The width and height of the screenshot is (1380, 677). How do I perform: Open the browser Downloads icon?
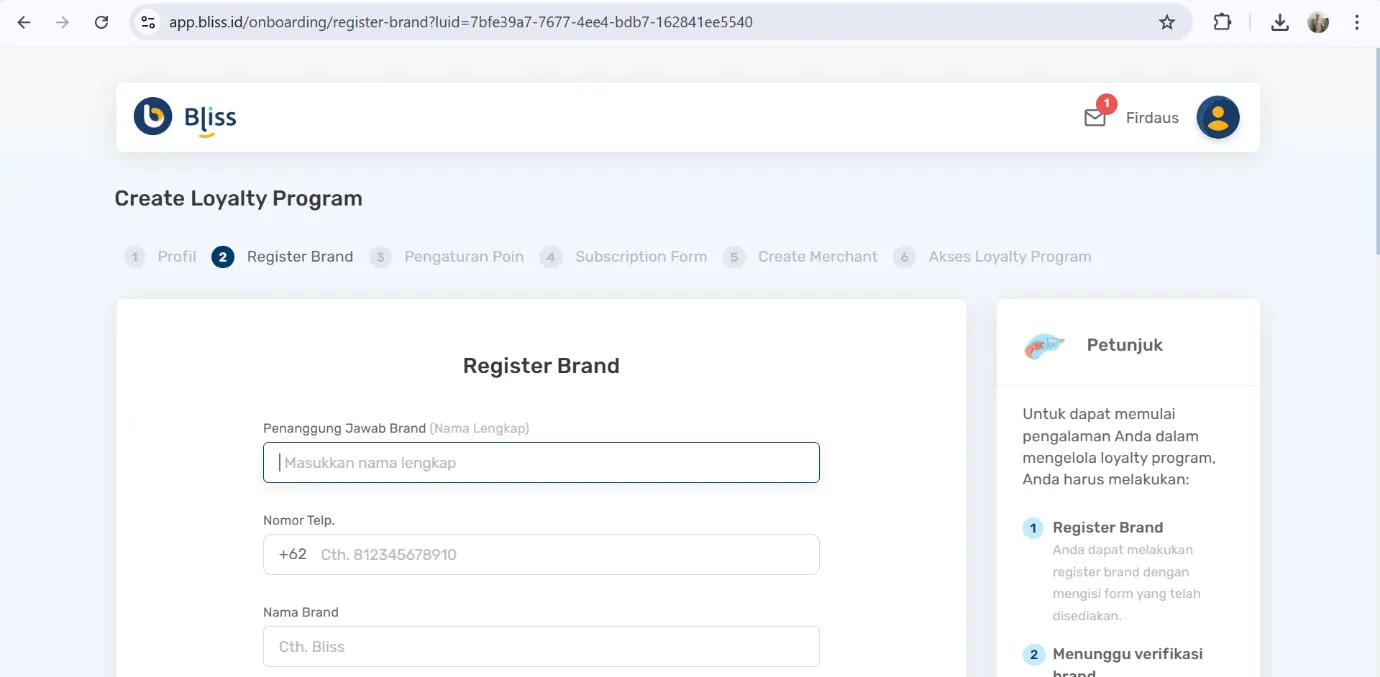(1280, 21)
